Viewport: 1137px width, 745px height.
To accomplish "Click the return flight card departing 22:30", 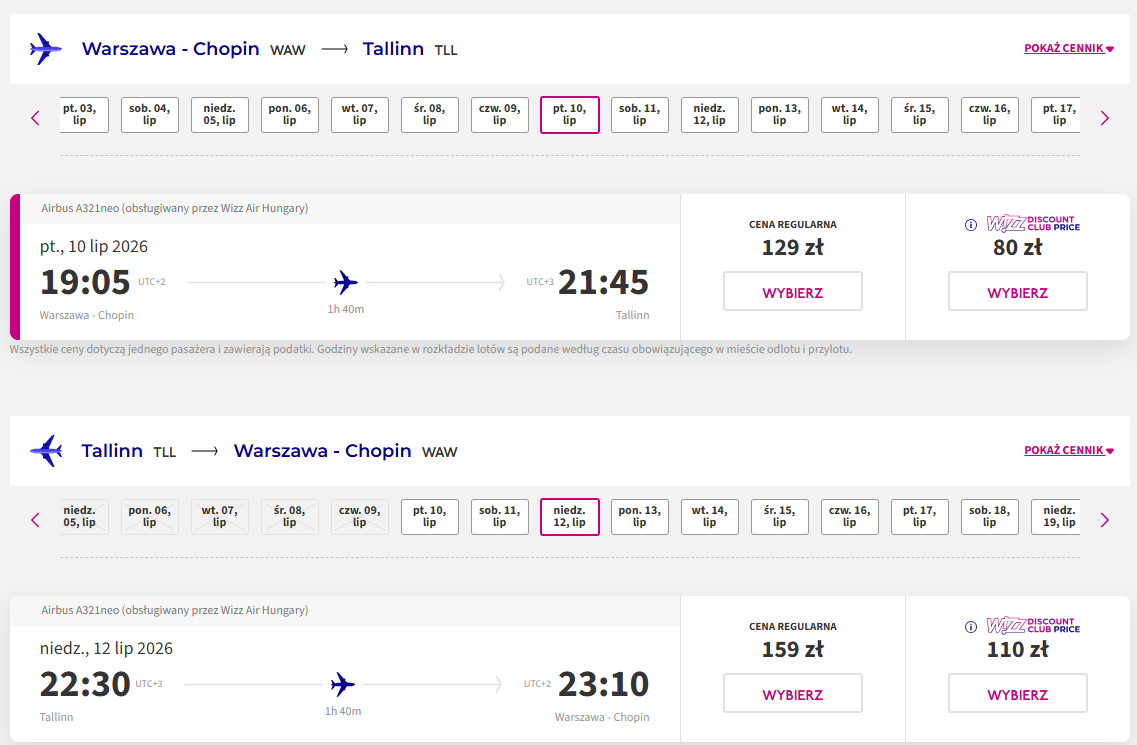I will tap(345, 669).
